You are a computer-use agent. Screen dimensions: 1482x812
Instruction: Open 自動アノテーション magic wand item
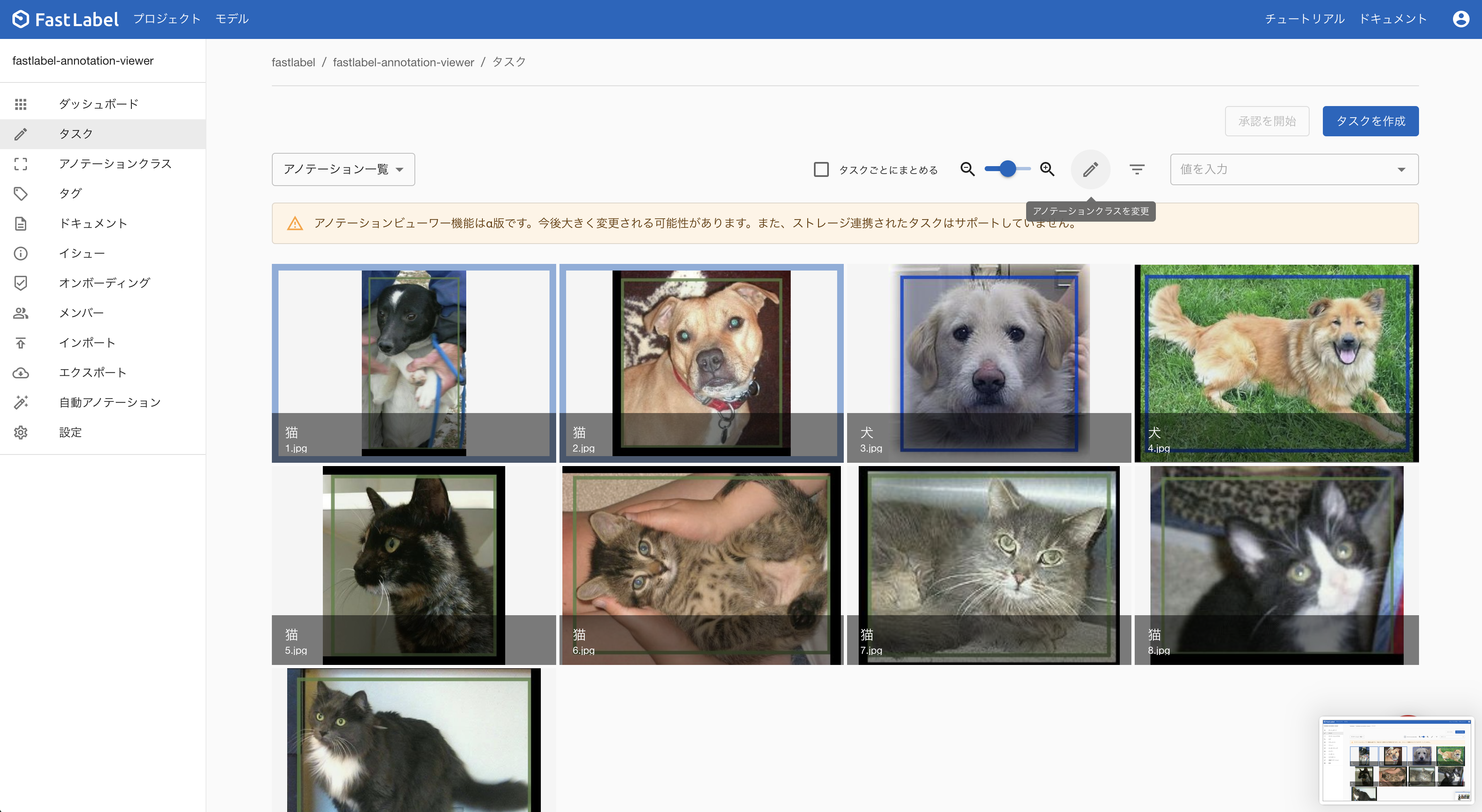[x=109, y=403]
